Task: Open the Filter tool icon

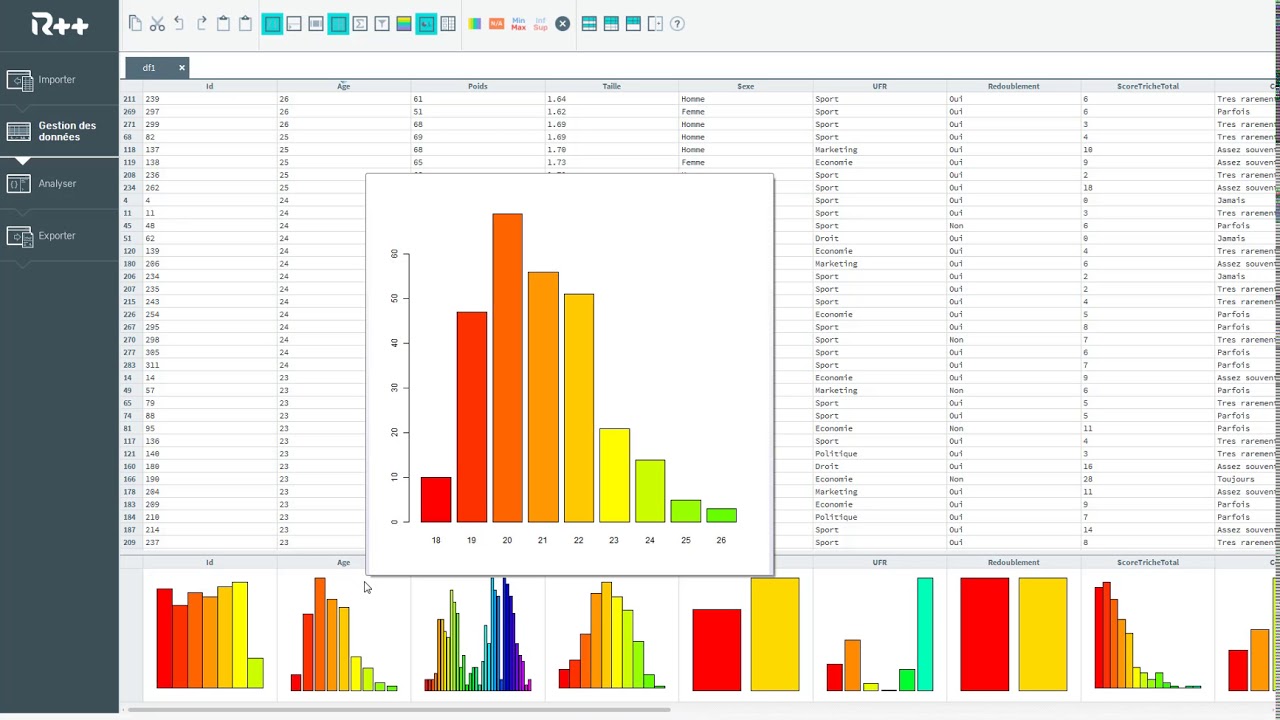Action: pos(381,24)
